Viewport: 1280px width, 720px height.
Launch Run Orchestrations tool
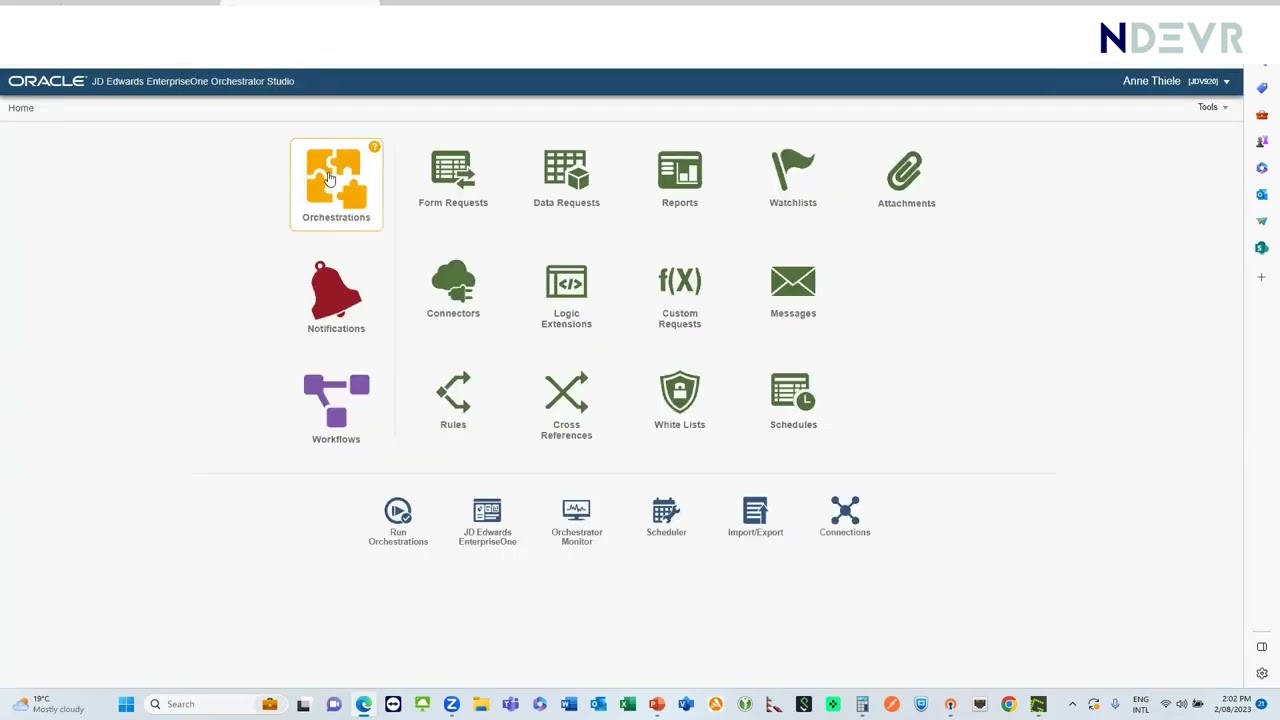[x=398, y=522]
